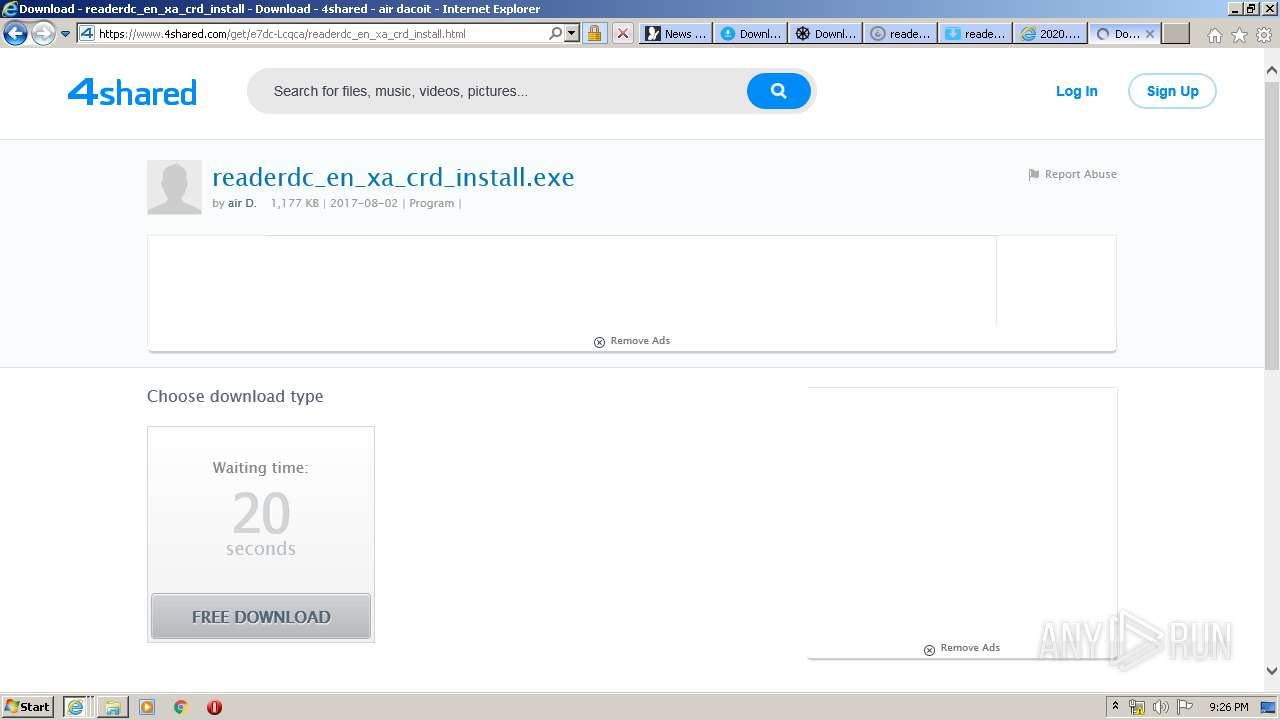
Task: Switch to the second Downl... tab
Action: (825, 33)
